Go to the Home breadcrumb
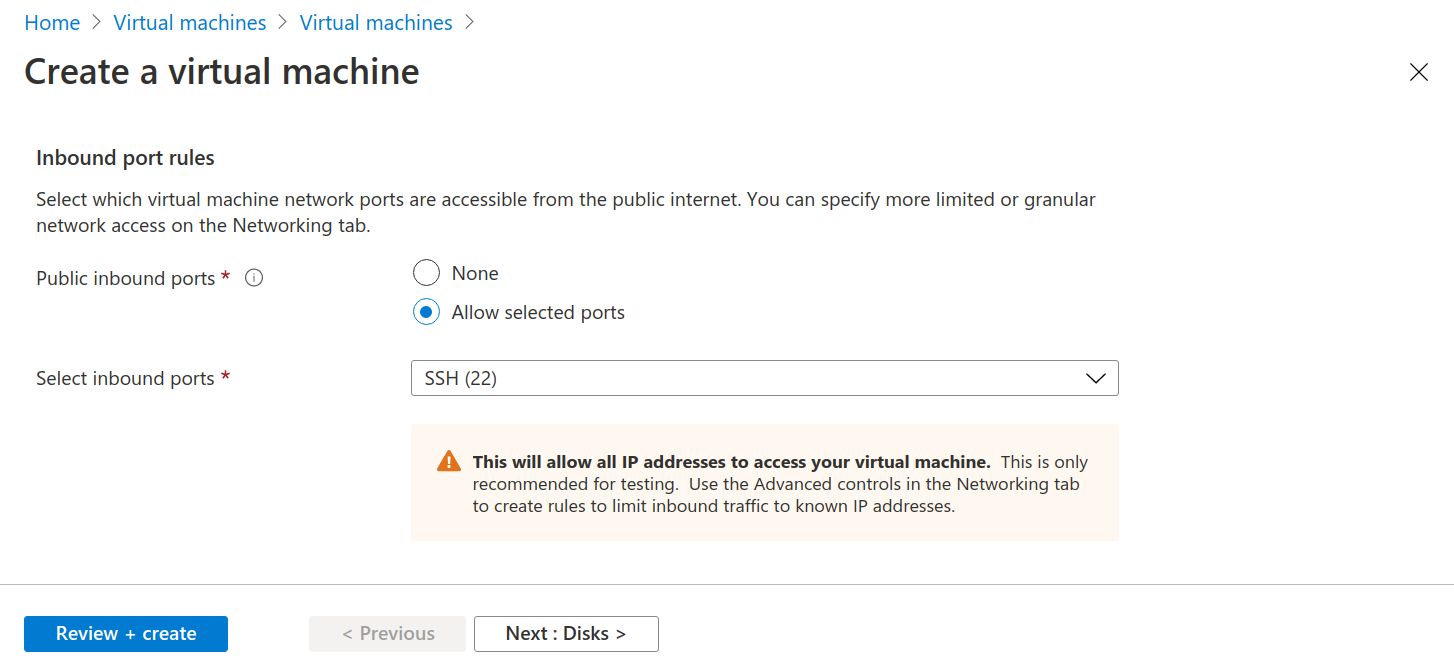 [x=52, y=22]
